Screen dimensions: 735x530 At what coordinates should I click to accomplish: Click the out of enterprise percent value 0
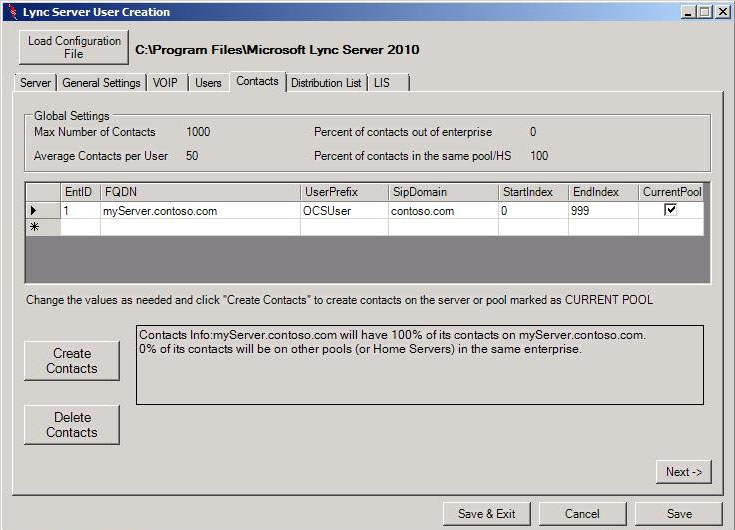(x=533, y=132)
